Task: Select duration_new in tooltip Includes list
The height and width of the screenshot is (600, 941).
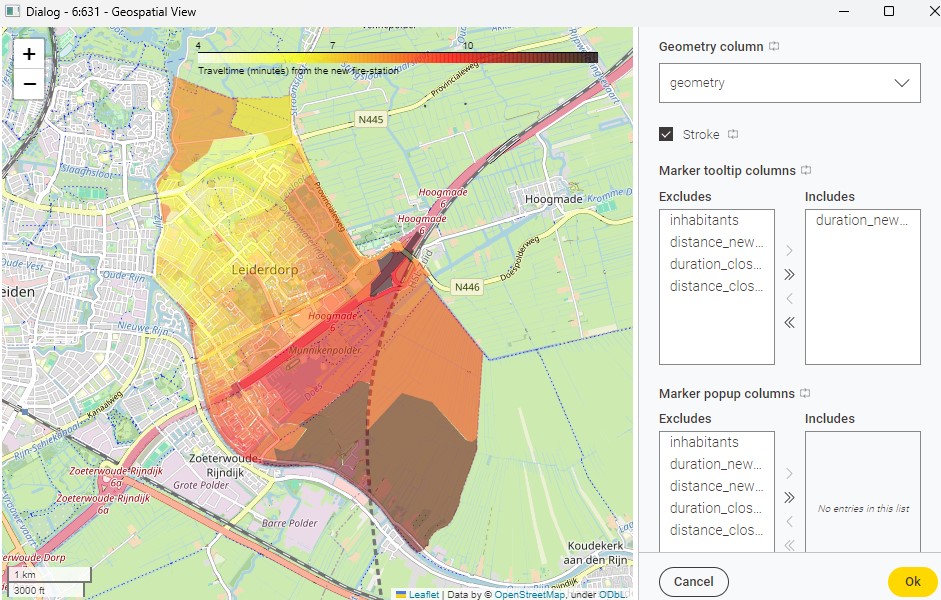Action: [861, 220]
